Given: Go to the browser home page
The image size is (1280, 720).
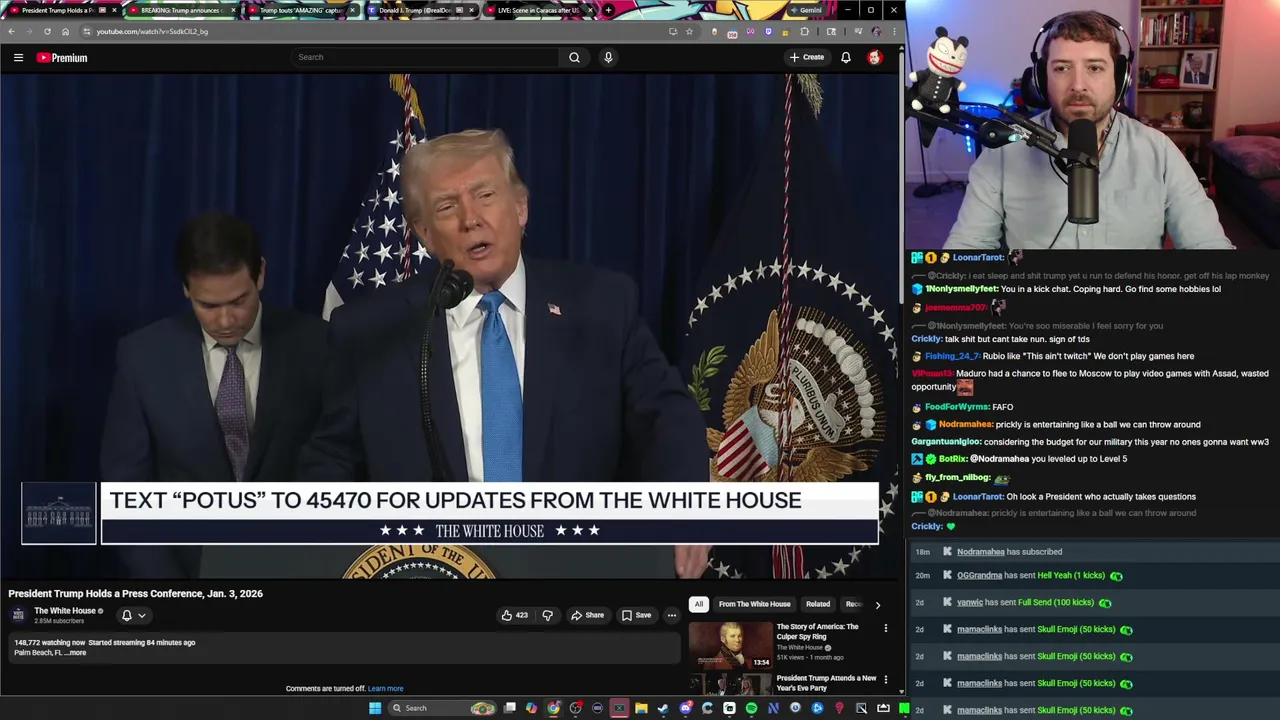Looking at the screenshot, I should 65,31.
